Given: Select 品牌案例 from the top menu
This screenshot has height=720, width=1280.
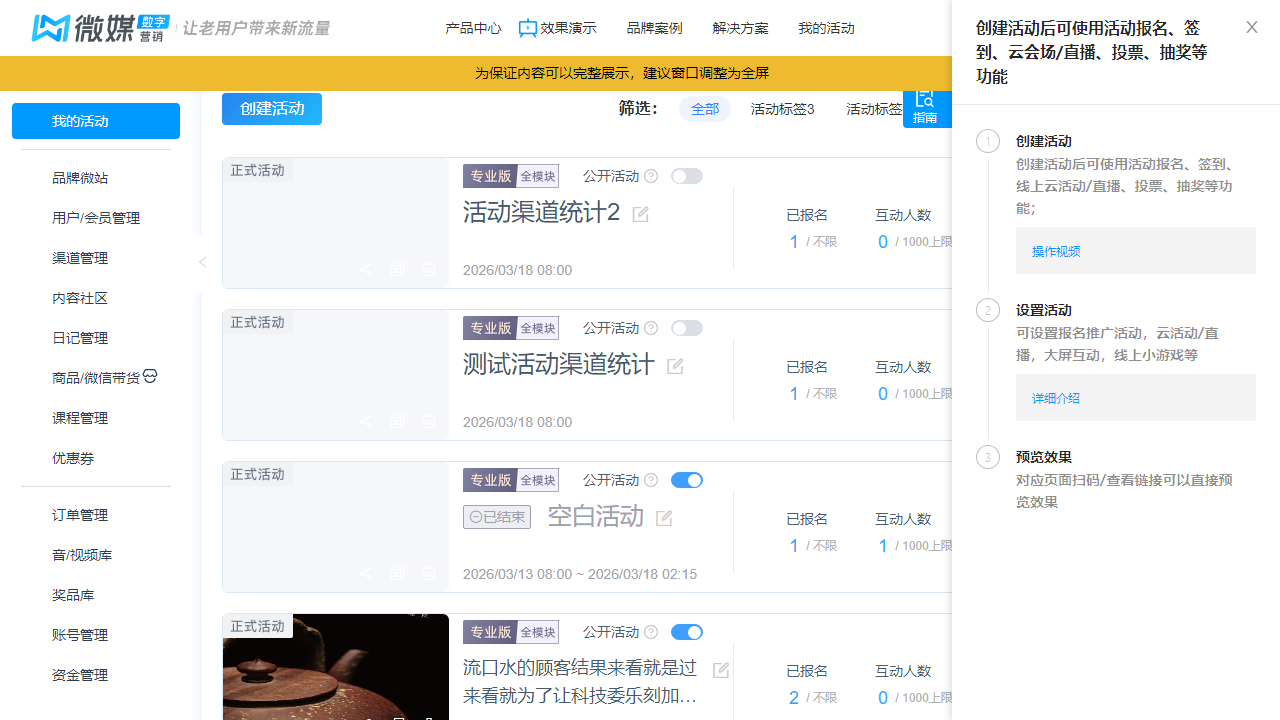Looking at the screenshot, I should coord(654,28).
